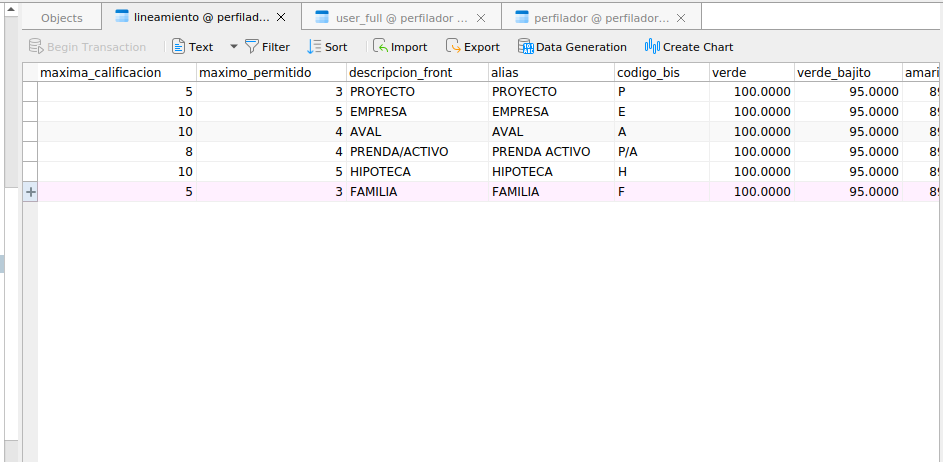Close the lineamiento tab

(x=281, y=18)
